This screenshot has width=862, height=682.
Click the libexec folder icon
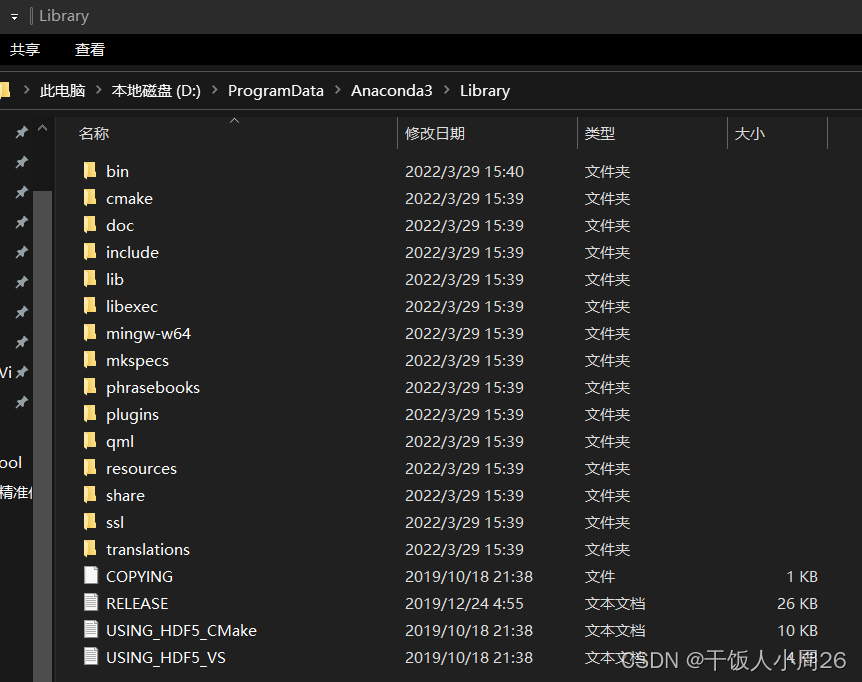coord(90,305)
